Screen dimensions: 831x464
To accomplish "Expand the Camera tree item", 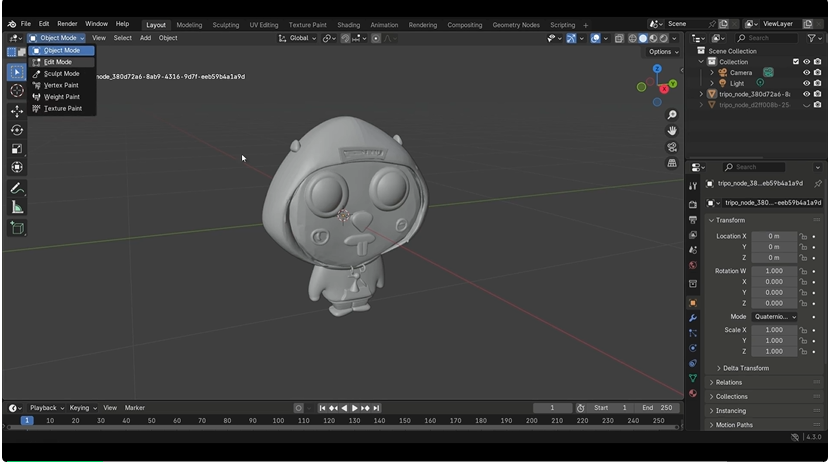I will [712, 73].
